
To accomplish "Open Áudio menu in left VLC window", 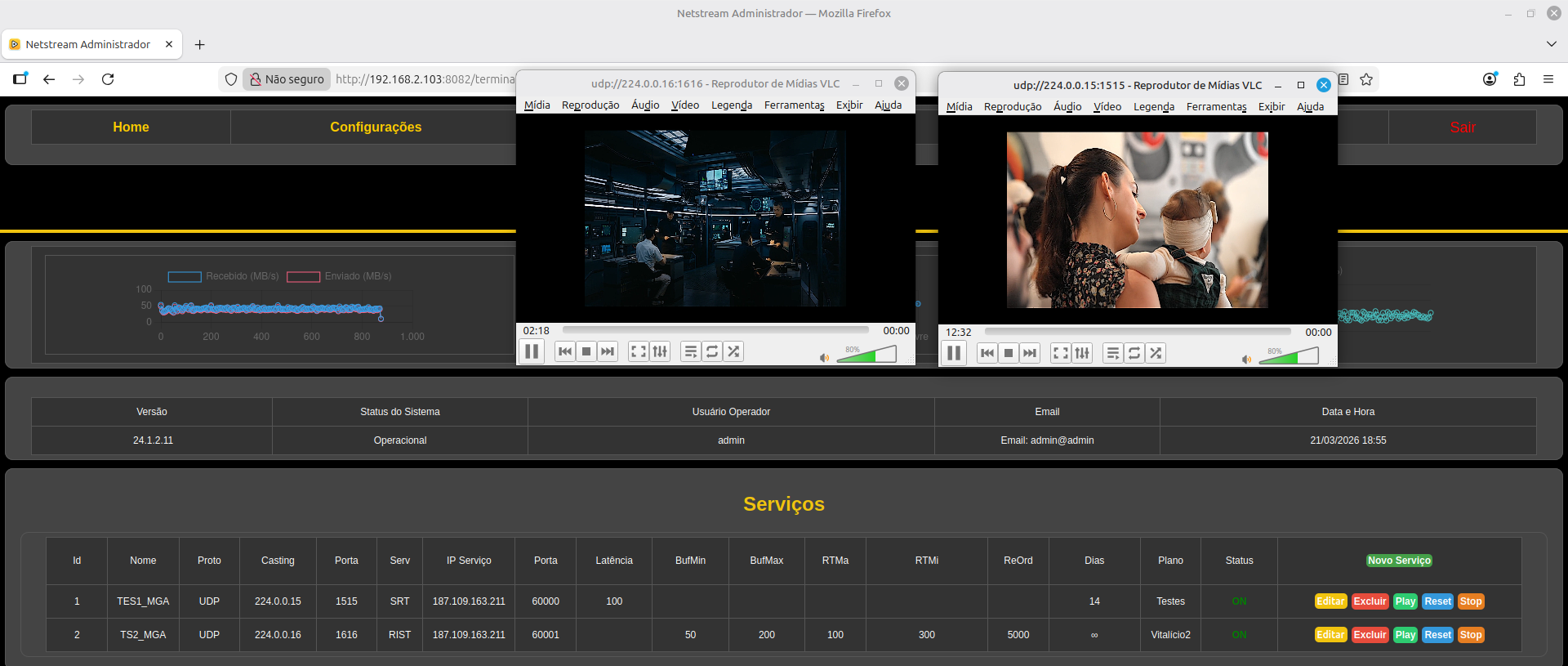I will click(645, 105).
